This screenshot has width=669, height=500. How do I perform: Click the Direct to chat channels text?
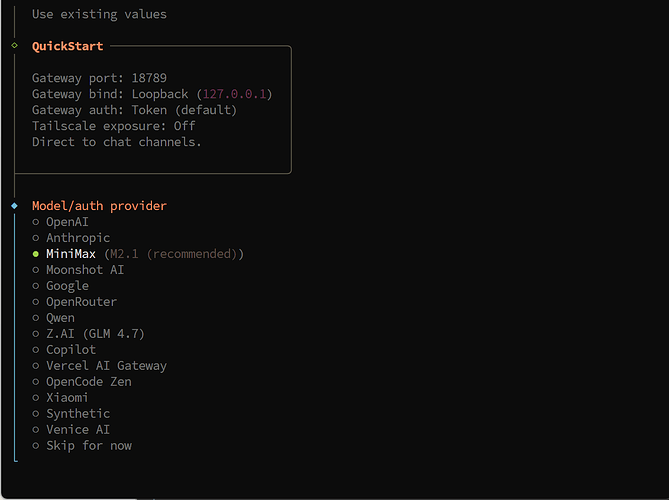click(x=116, y=142)
